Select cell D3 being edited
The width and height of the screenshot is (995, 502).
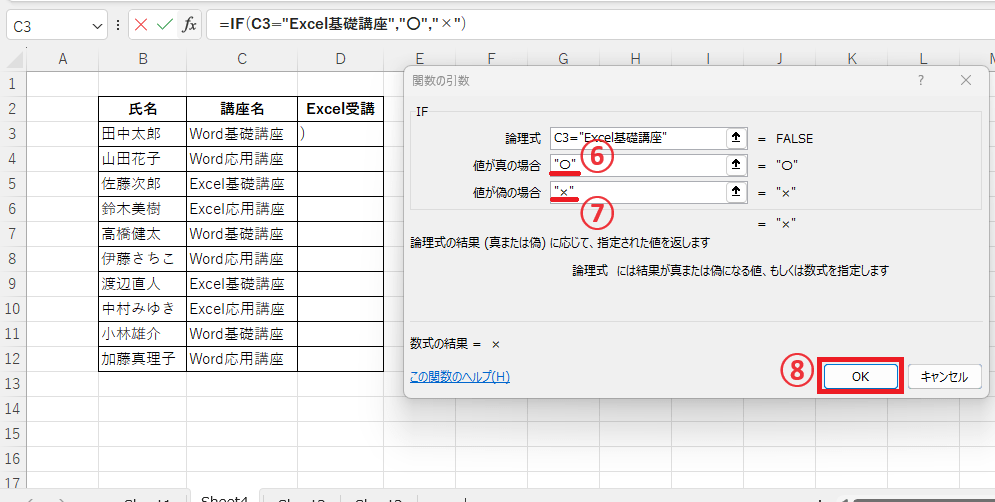click(x=341, y=134)
